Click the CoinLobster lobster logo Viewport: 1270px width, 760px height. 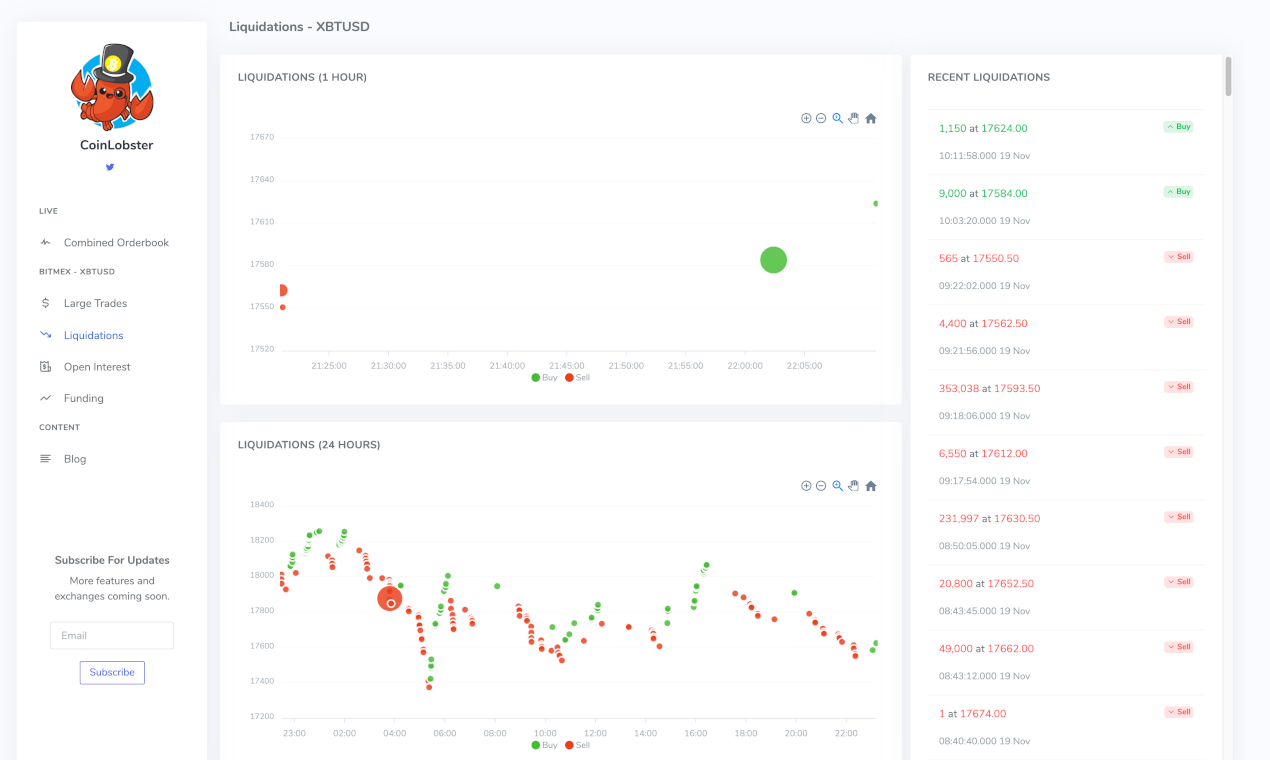point(111,88)
